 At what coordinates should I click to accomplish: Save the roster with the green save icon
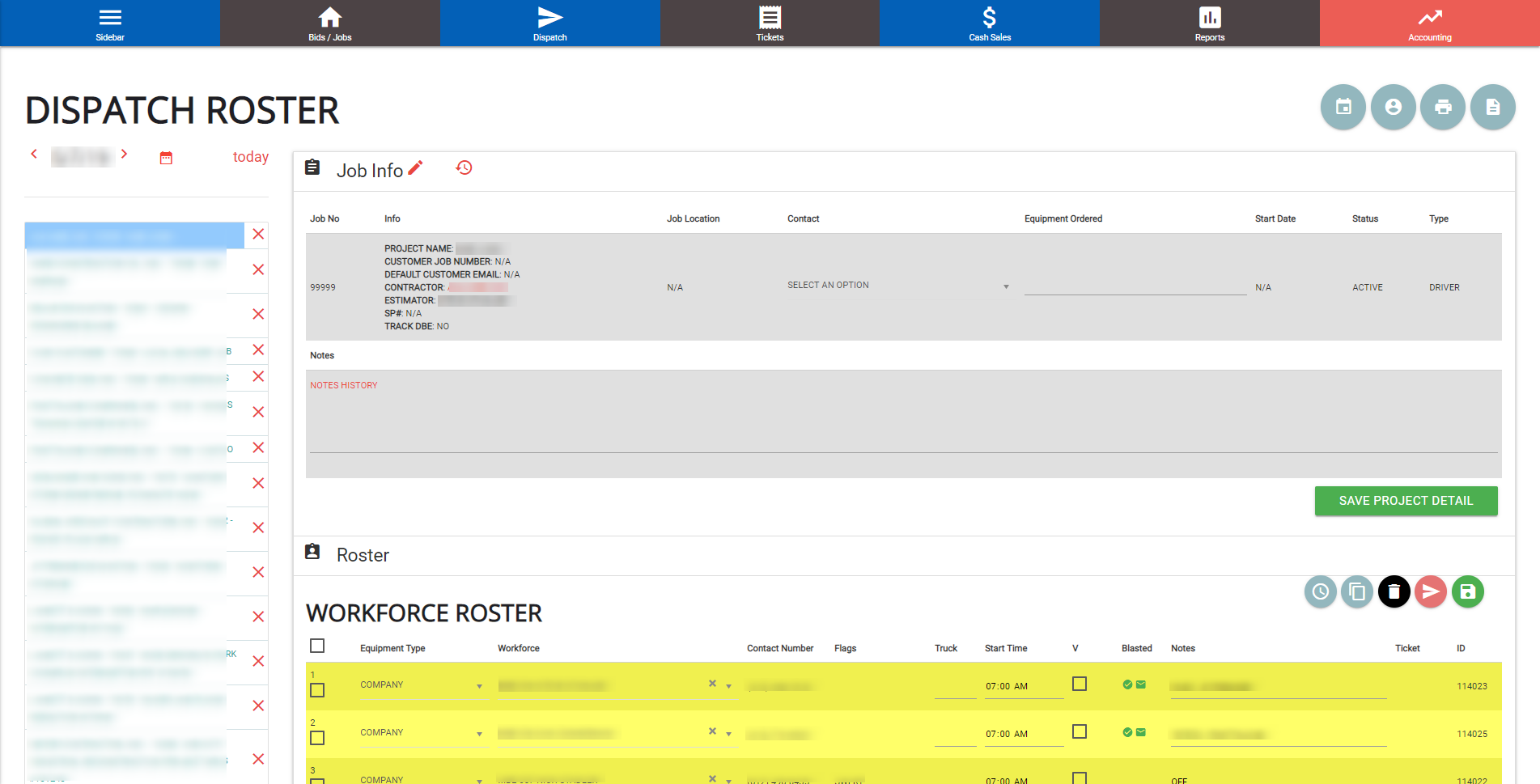pos(1467,591)
